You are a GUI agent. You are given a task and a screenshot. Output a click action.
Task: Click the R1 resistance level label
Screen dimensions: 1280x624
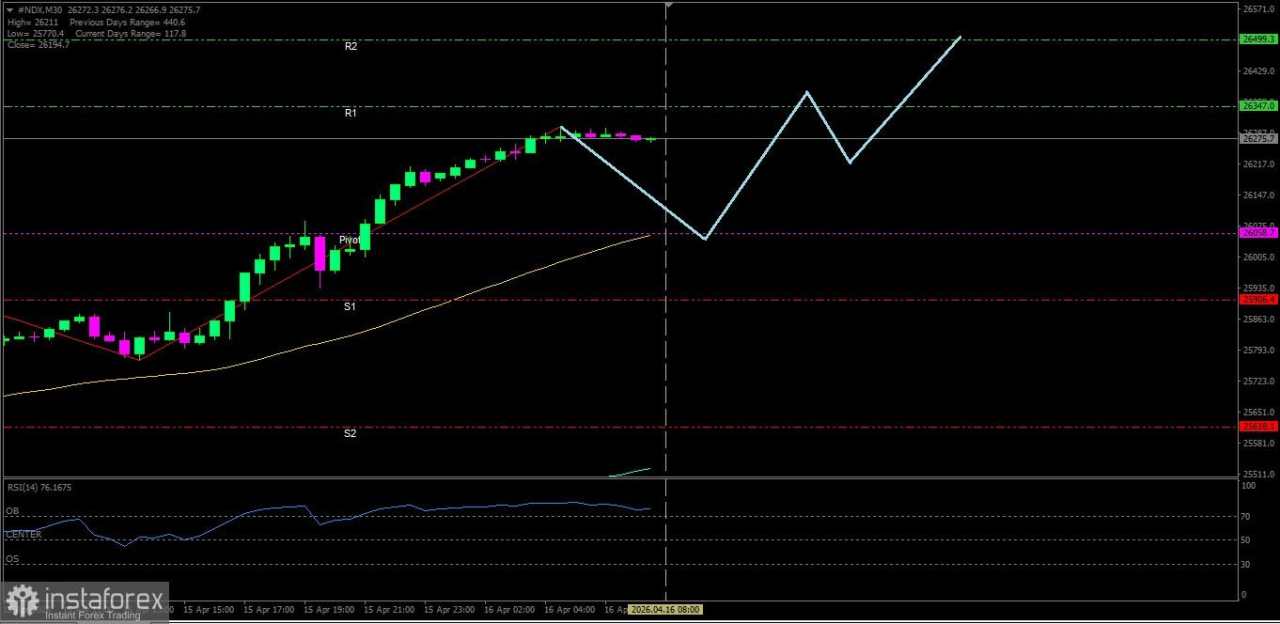click(x=350, y=112)
